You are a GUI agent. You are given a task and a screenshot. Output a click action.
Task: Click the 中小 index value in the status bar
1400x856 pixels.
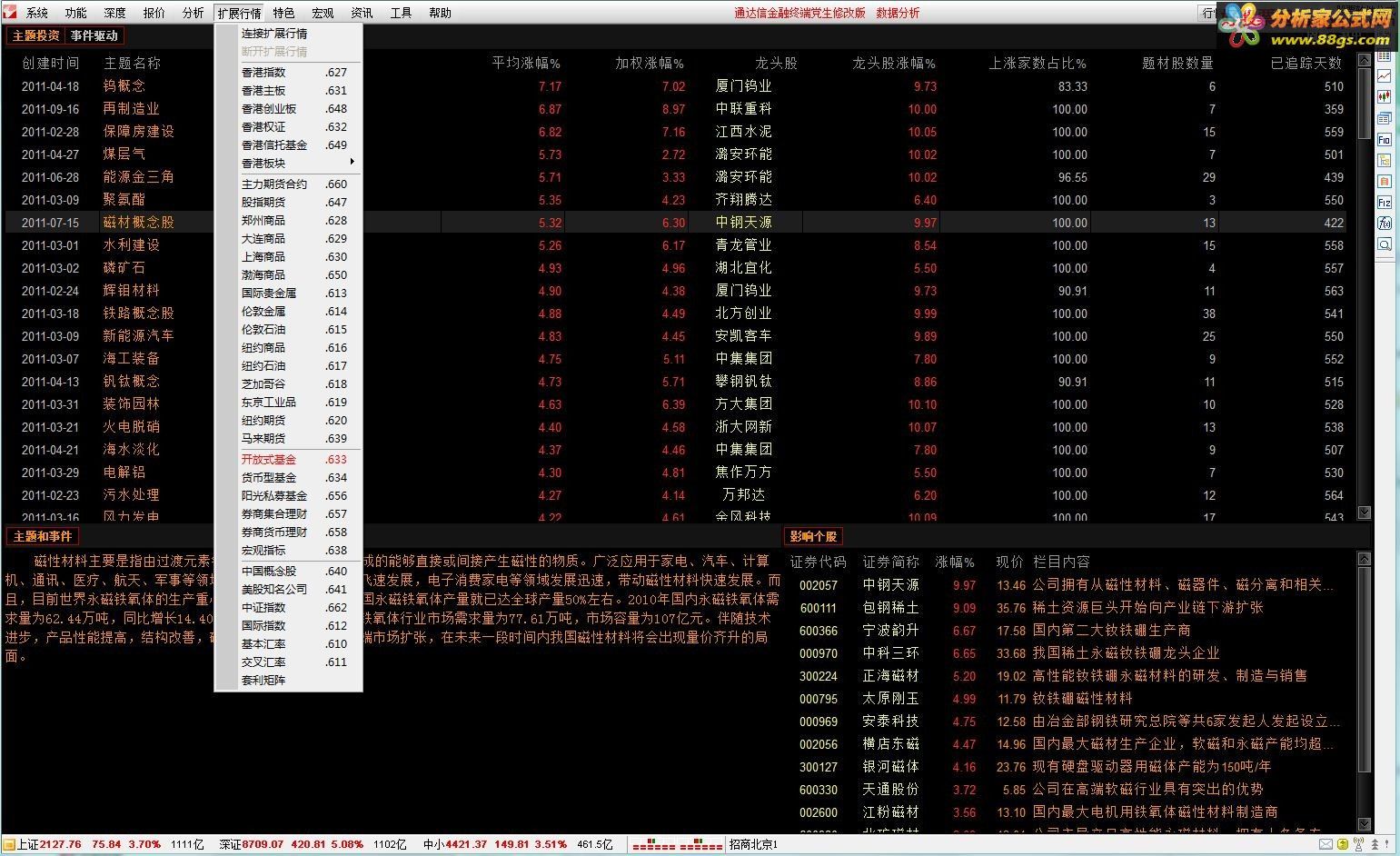(465, 844)
